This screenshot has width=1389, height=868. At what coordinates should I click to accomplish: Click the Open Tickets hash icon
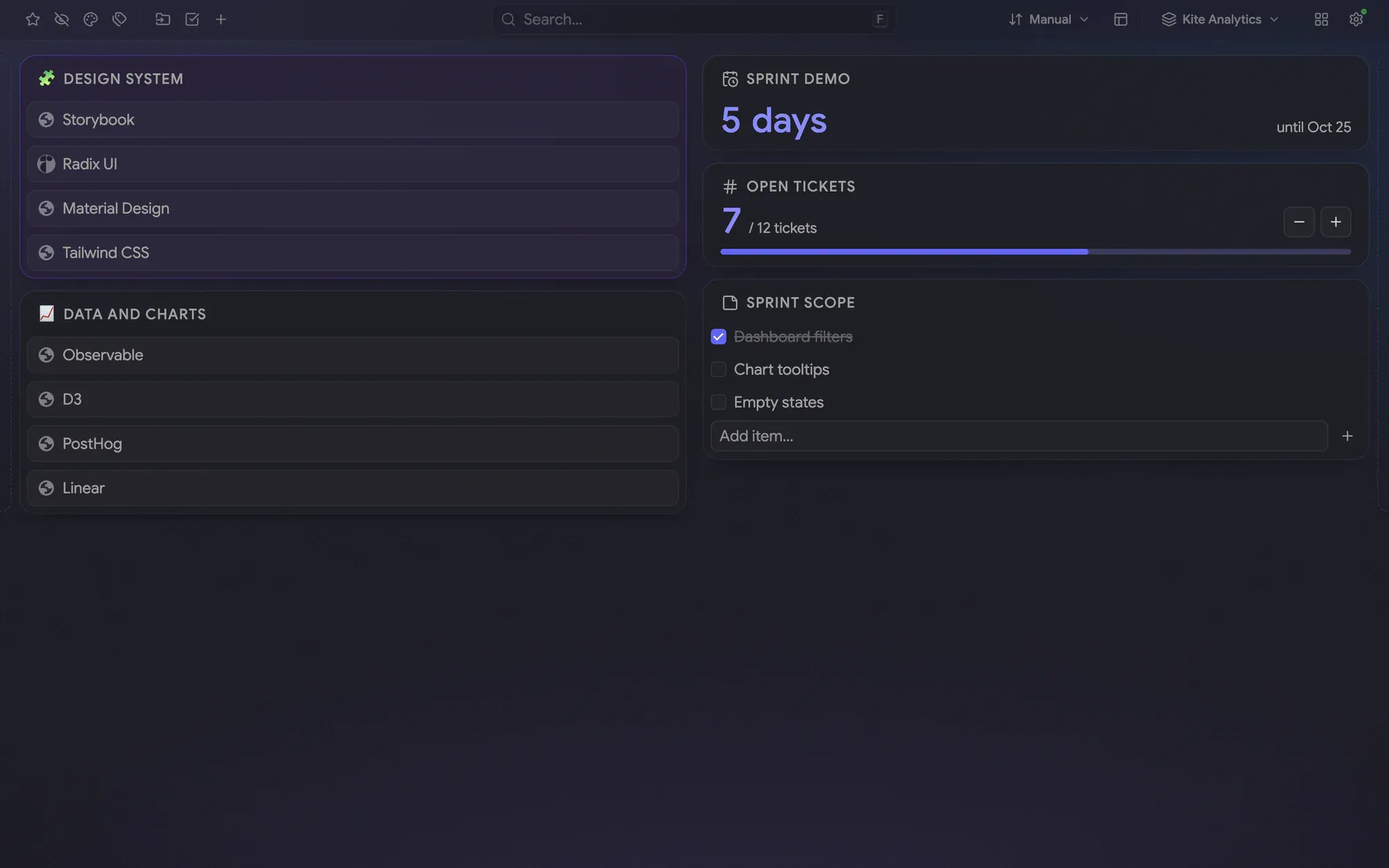click(730, 187)
